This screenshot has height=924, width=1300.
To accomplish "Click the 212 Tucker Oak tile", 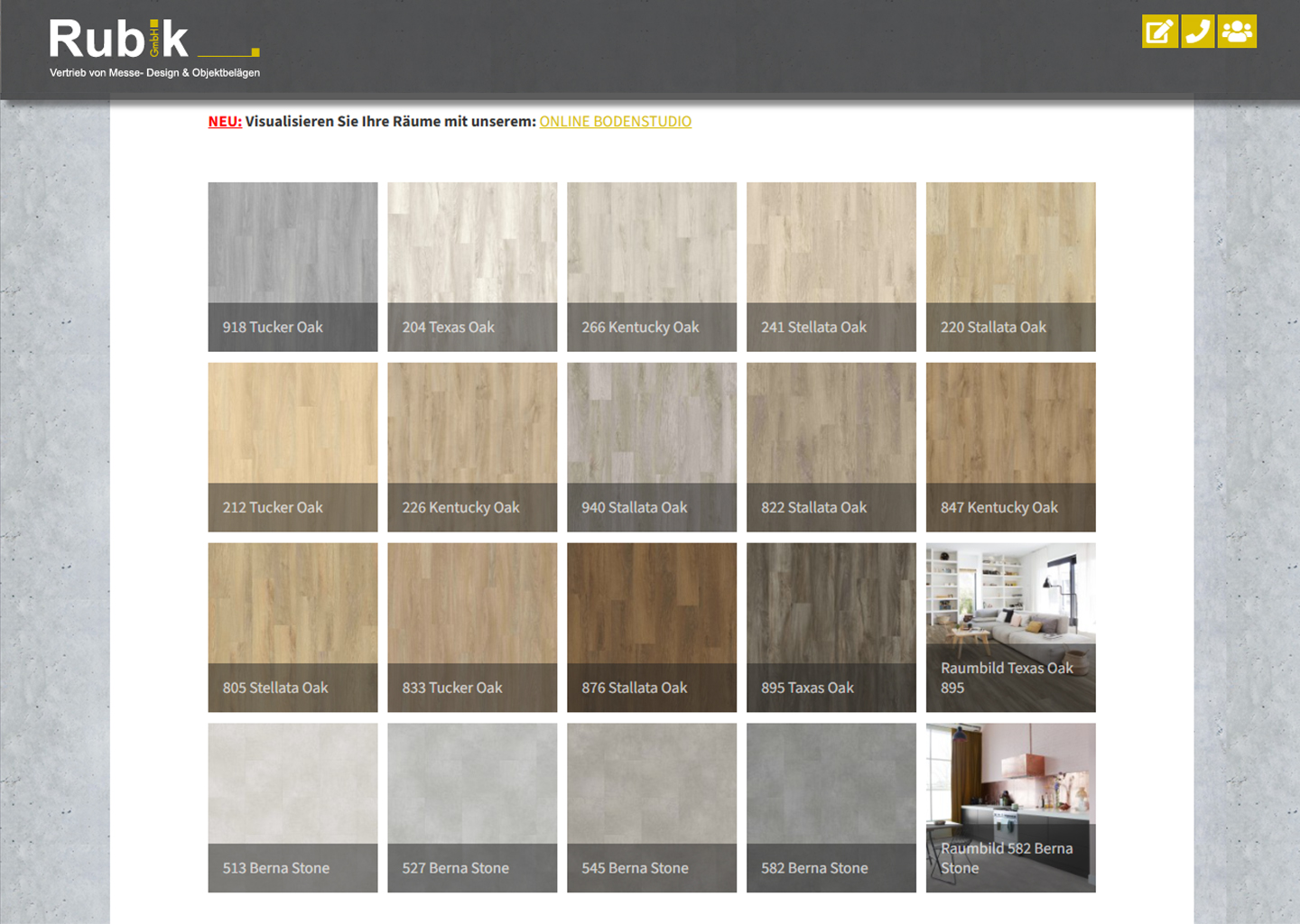I will (x=292, y=447).
